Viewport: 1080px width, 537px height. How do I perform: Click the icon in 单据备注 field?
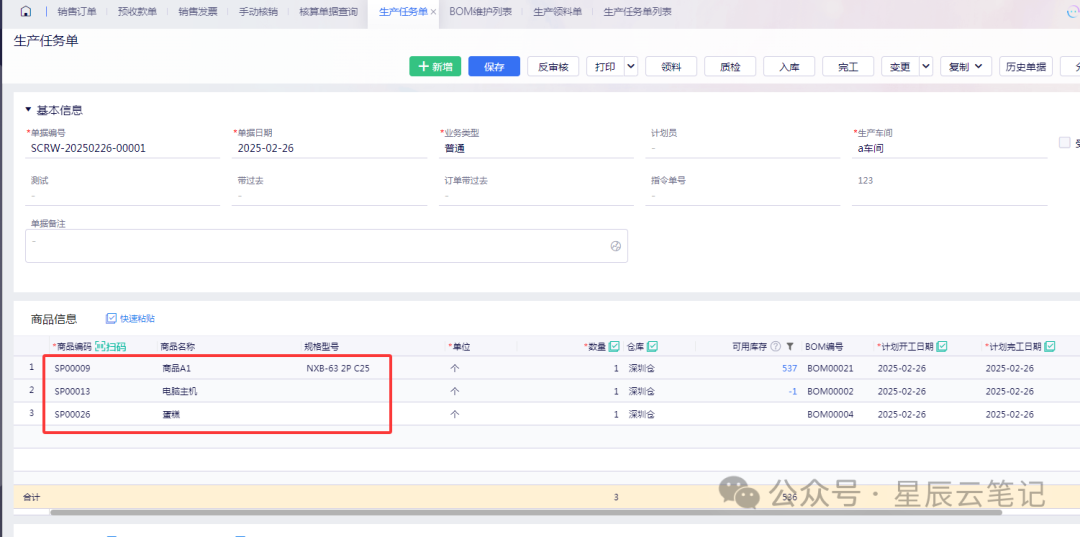(616, 246)
